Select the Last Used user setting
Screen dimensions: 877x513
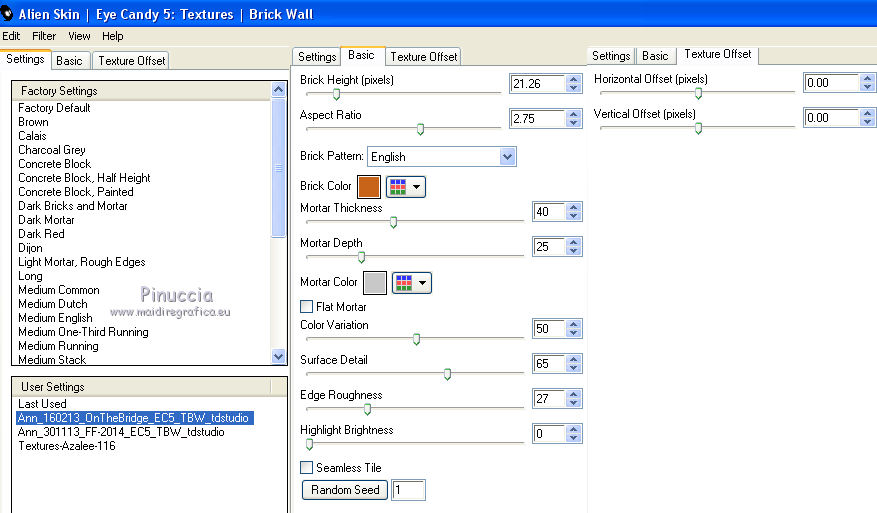[x=42, y=404]
